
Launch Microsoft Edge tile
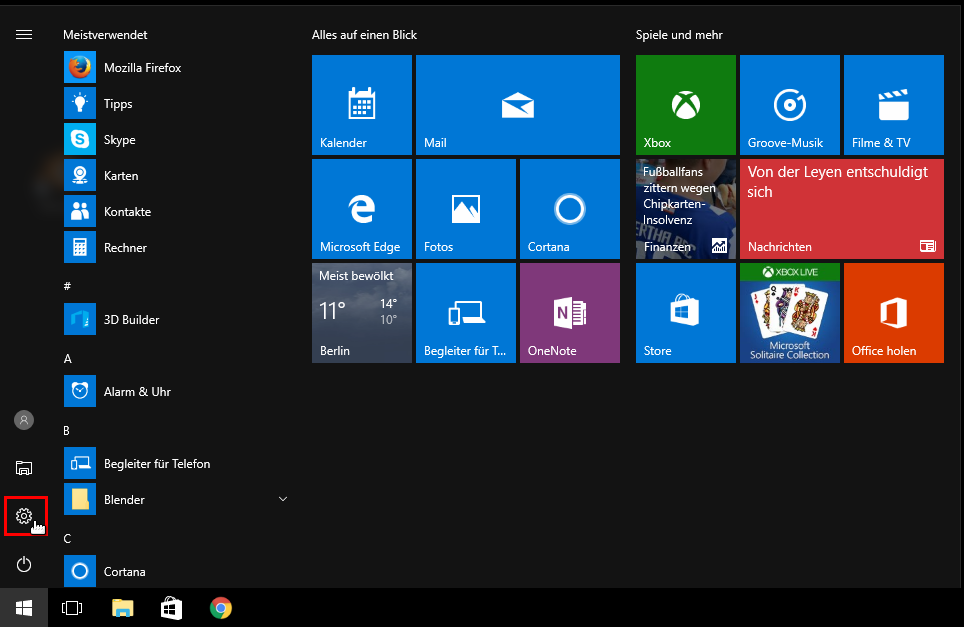point(362,209)
